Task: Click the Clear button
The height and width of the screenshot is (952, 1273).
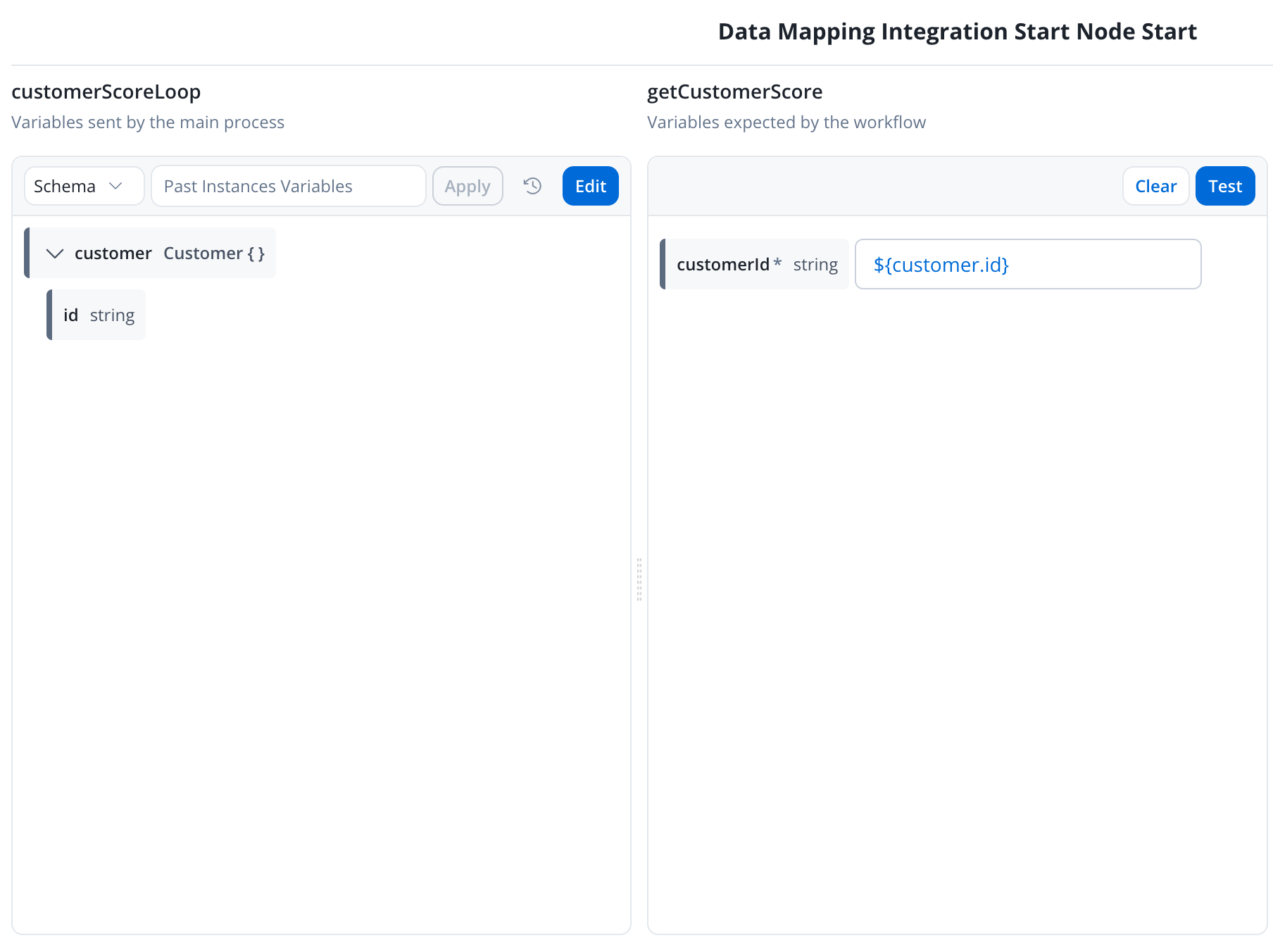Action: [1156, 186]
